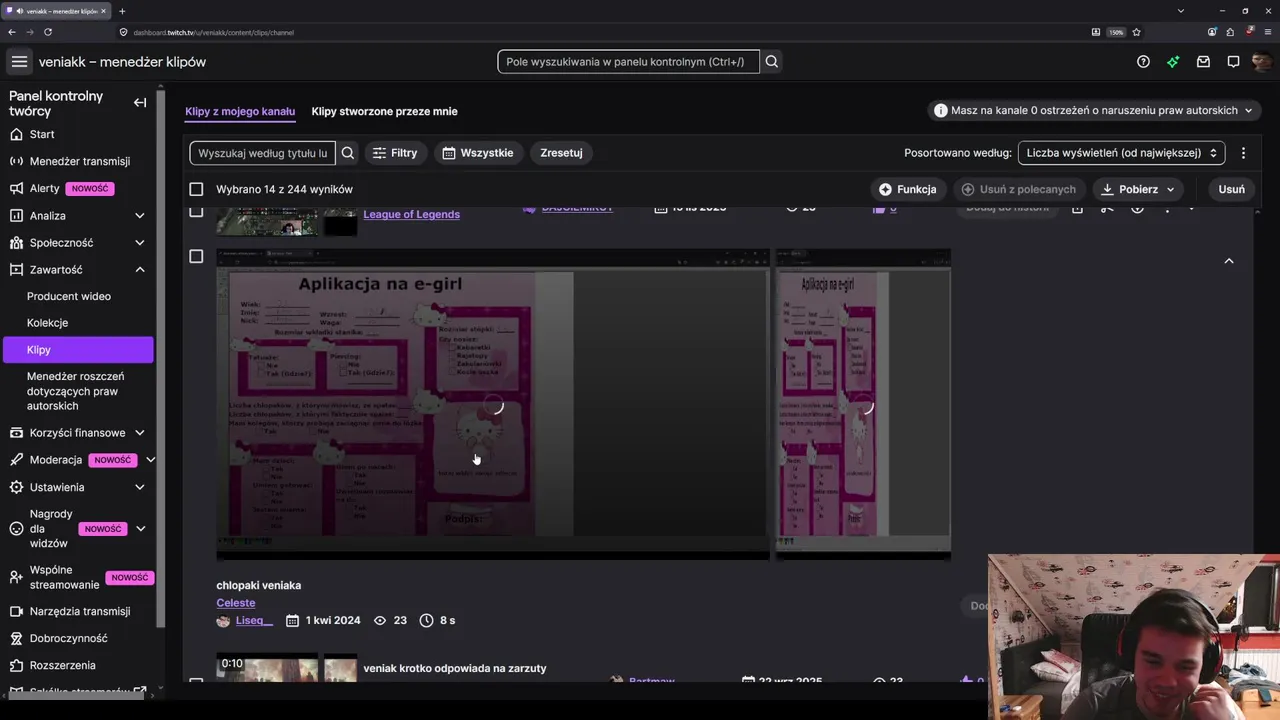
Task: Open the Pobierz download dropdown
Action: click(1137, 189)
